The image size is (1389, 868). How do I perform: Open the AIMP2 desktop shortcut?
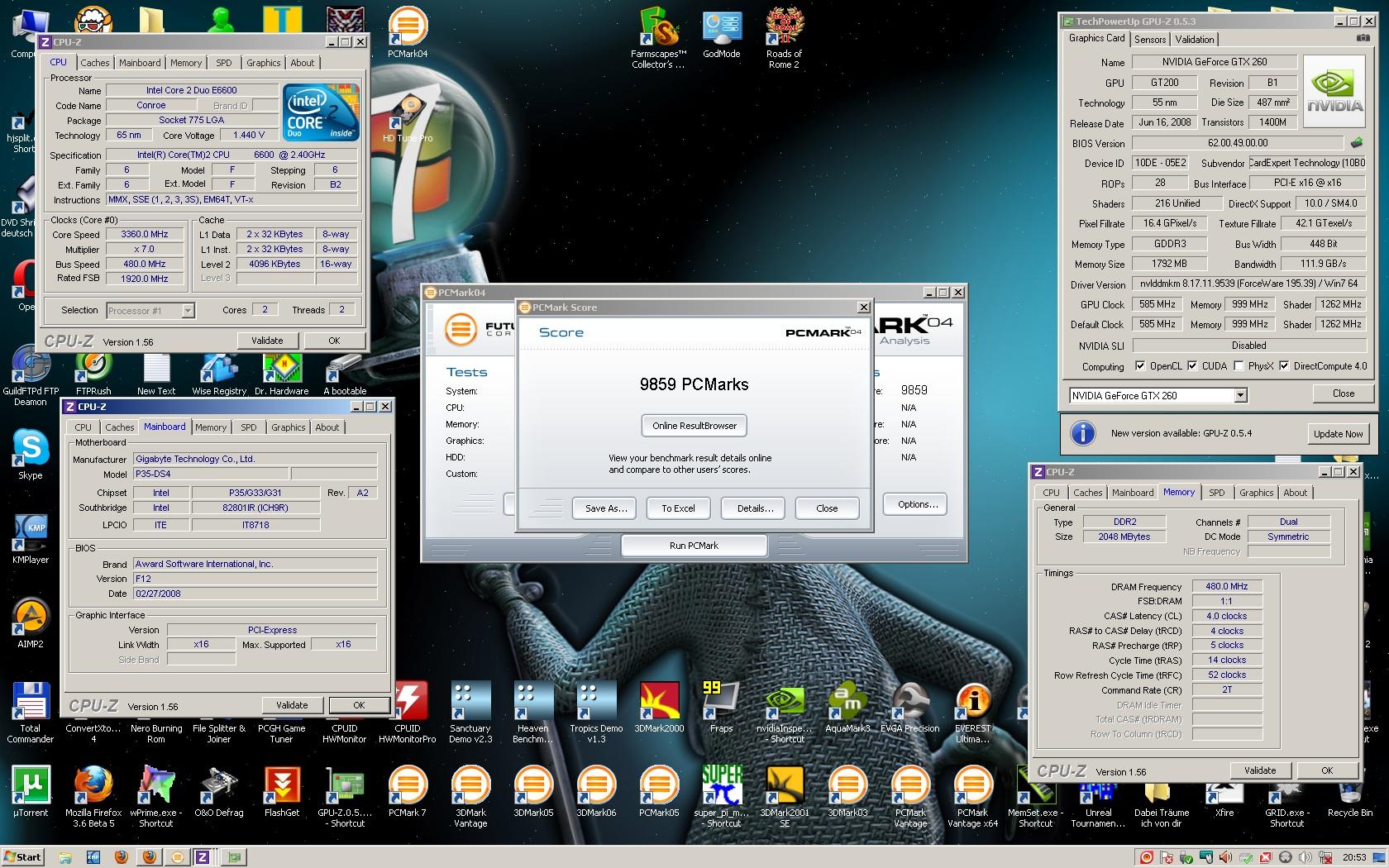(x=31, y=622)
